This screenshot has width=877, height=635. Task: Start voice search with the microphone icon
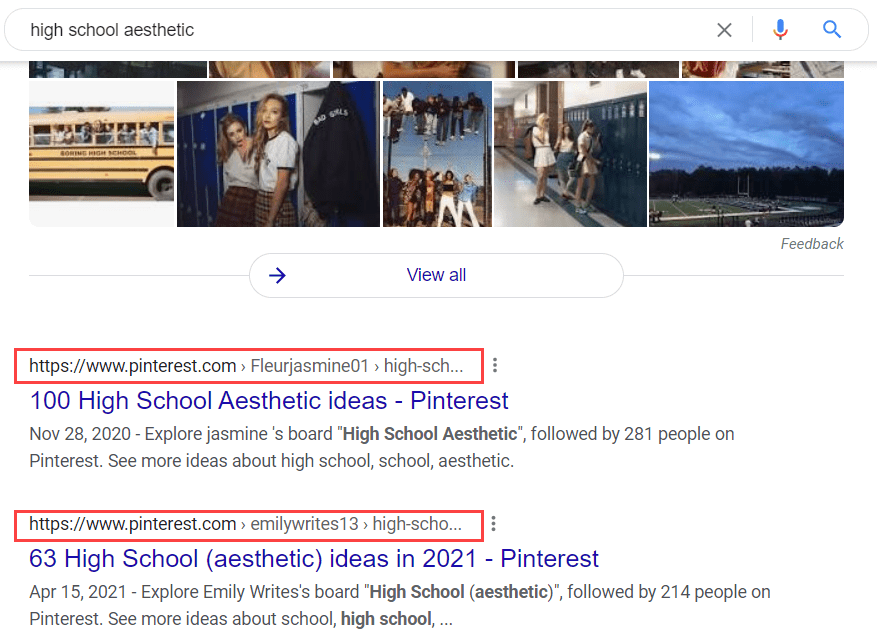(780, 30)
